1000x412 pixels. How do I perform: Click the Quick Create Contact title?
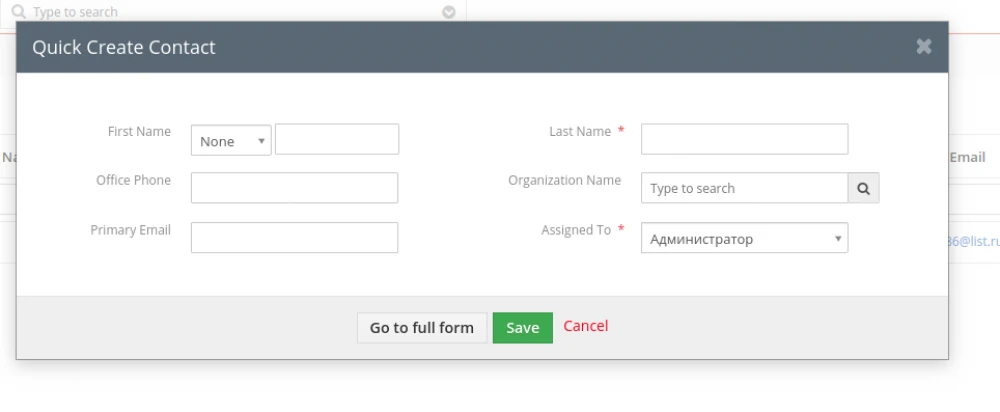[x=124, y=47]
